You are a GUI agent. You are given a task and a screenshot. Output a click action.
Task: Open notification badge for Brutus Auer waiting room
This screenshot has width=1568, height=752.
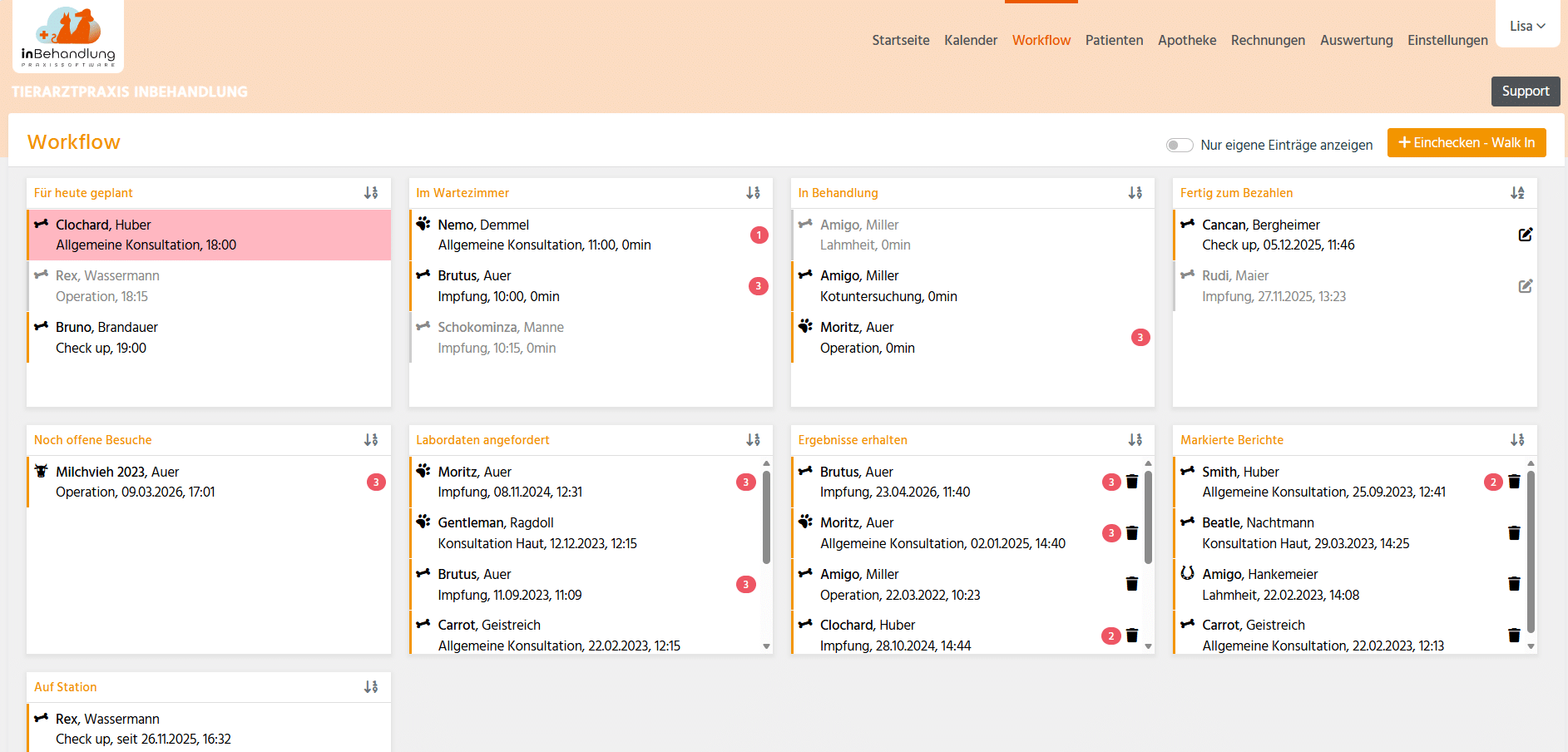pyautogui.click(x=759, y=286)
